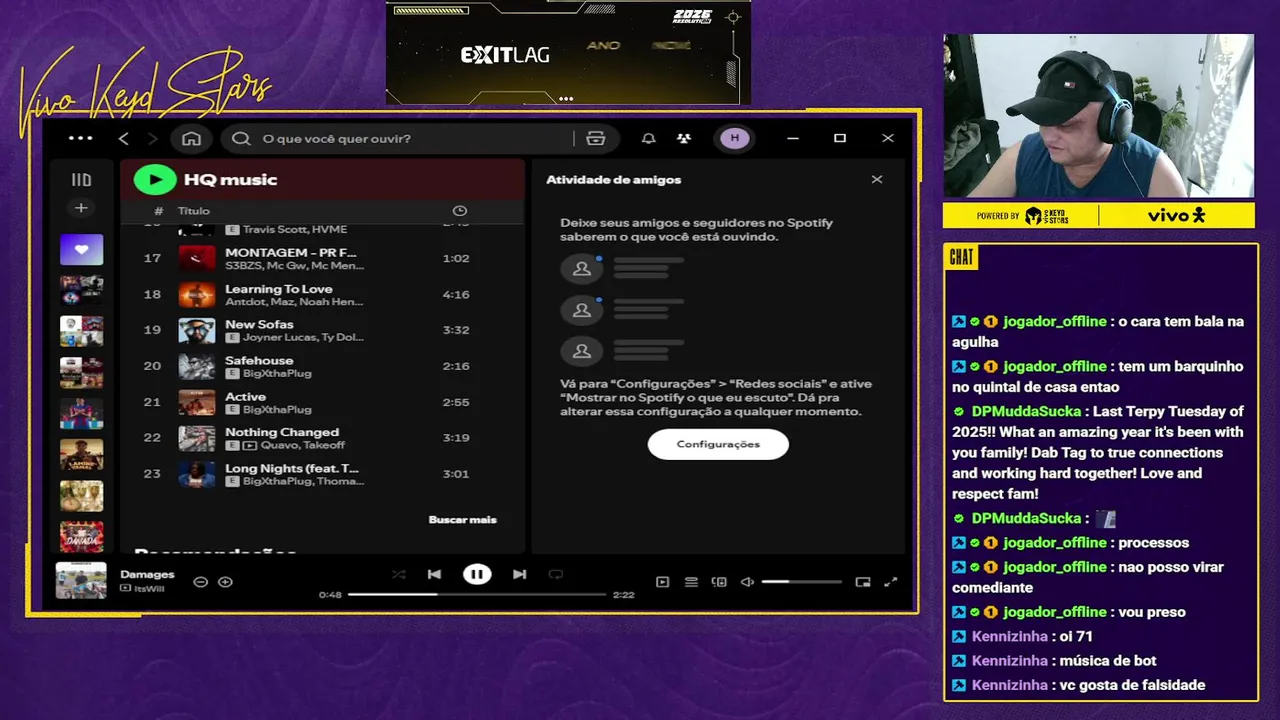Sort by duration clock column icon
This screenshot has width=1280, height=720.
[460, 211]
